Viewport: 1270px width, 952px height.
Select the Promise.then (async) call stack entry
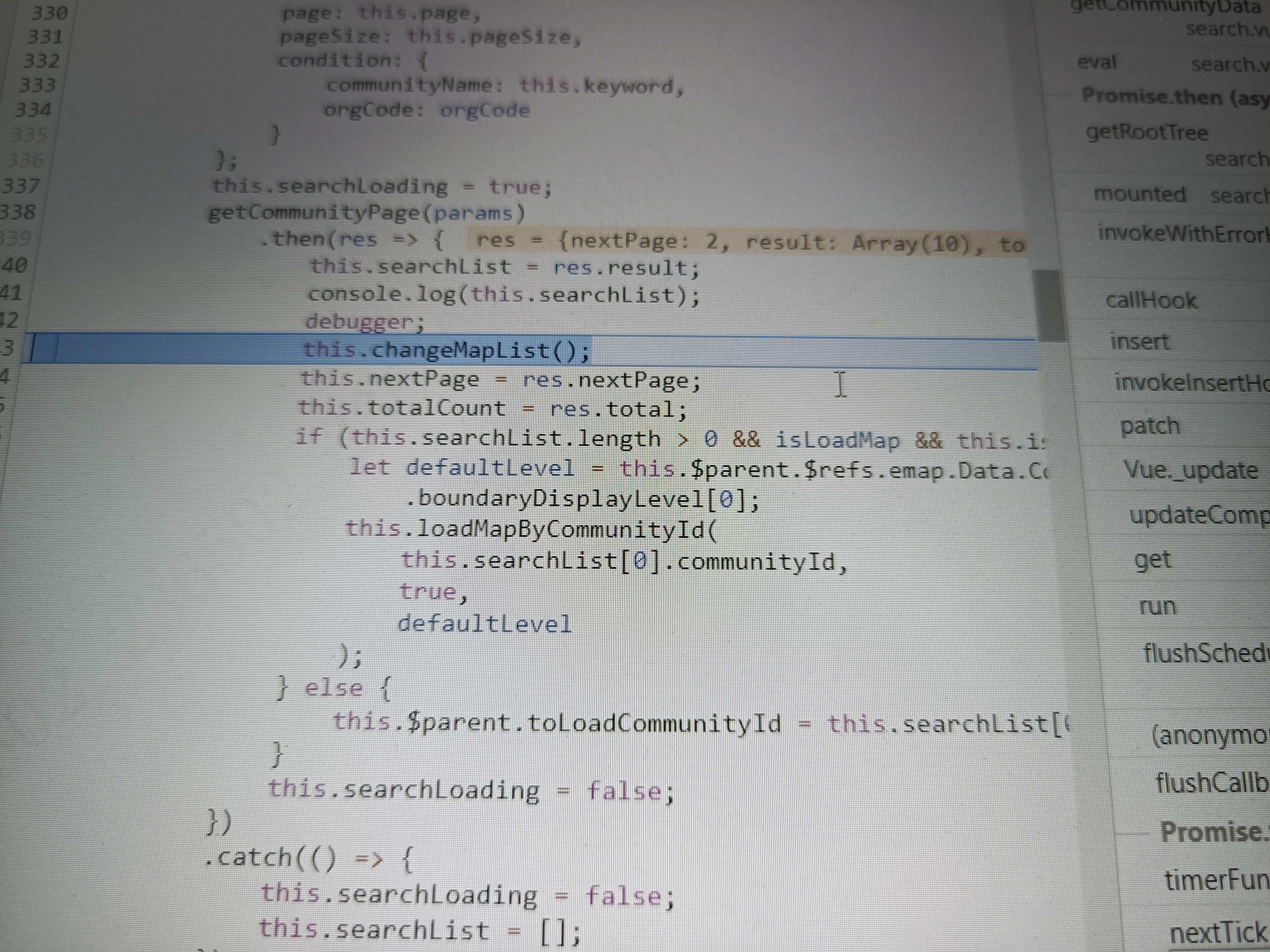click(x=1175, y=97)
